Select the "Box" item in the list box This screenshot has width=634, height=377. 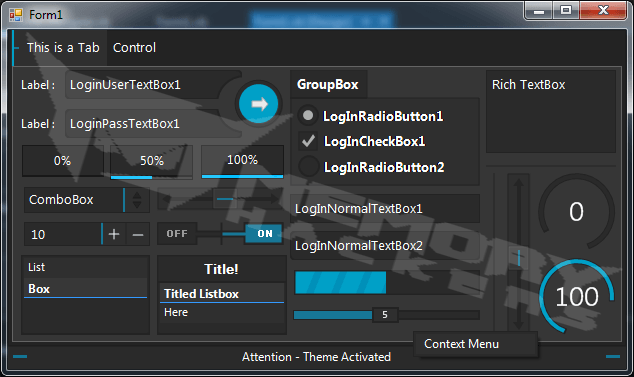click(x=85, y=288)
